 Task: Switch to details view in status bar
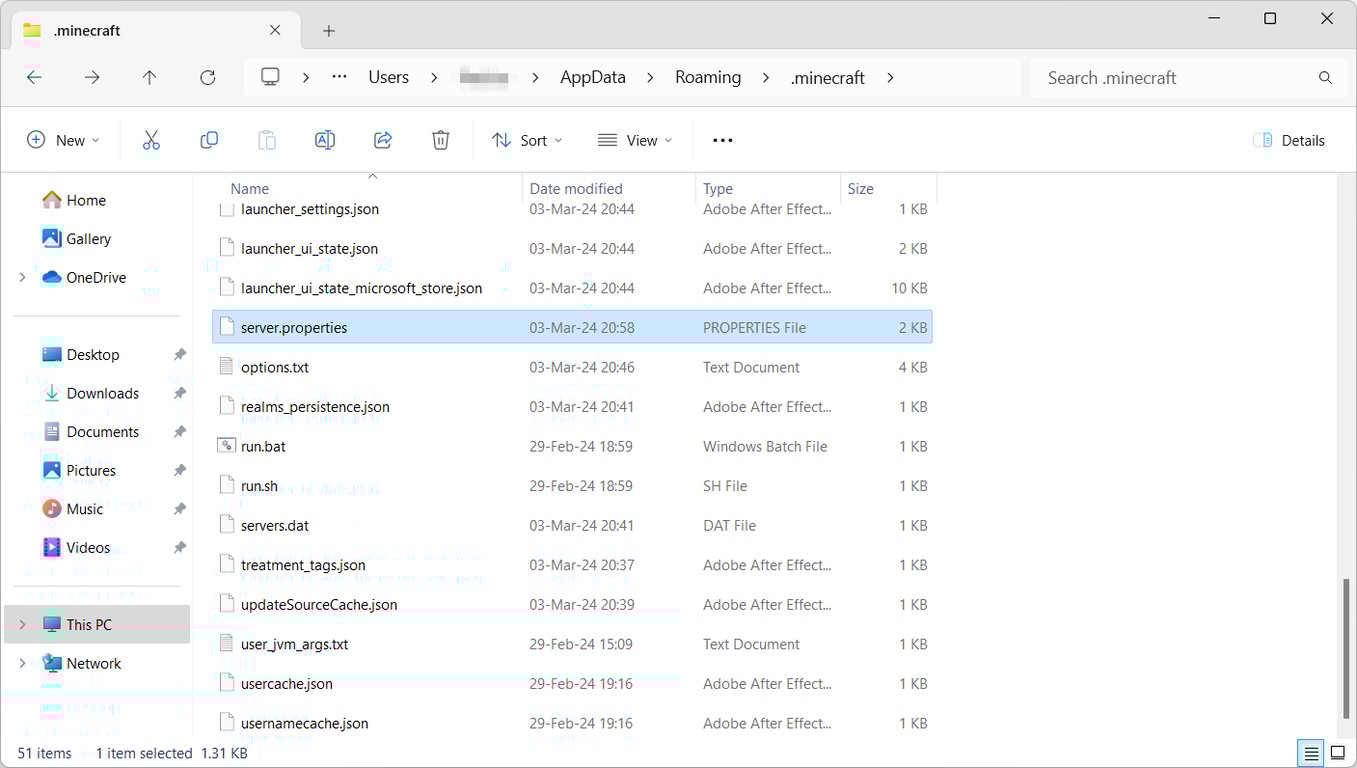tap(1311, 753)
